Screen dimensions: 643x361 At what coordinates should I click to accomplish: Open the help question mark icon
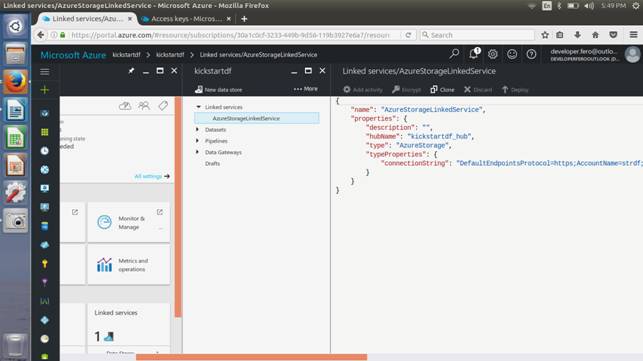tap(531, 54)
